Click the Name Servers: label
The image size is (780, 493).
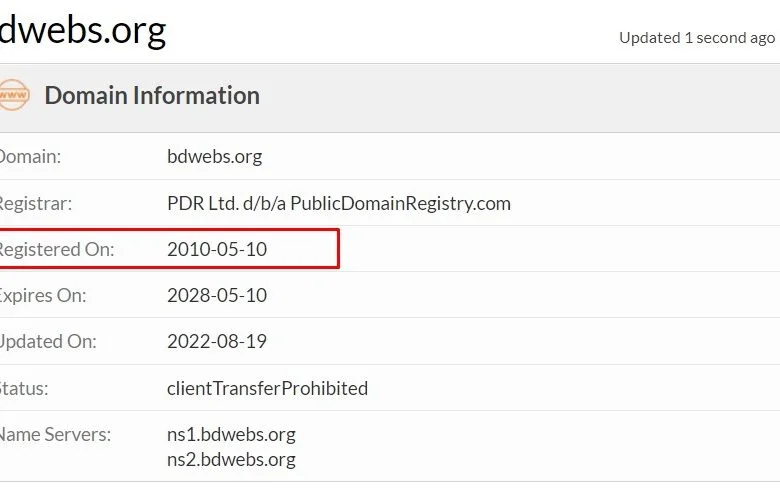(x=55, y=435)
